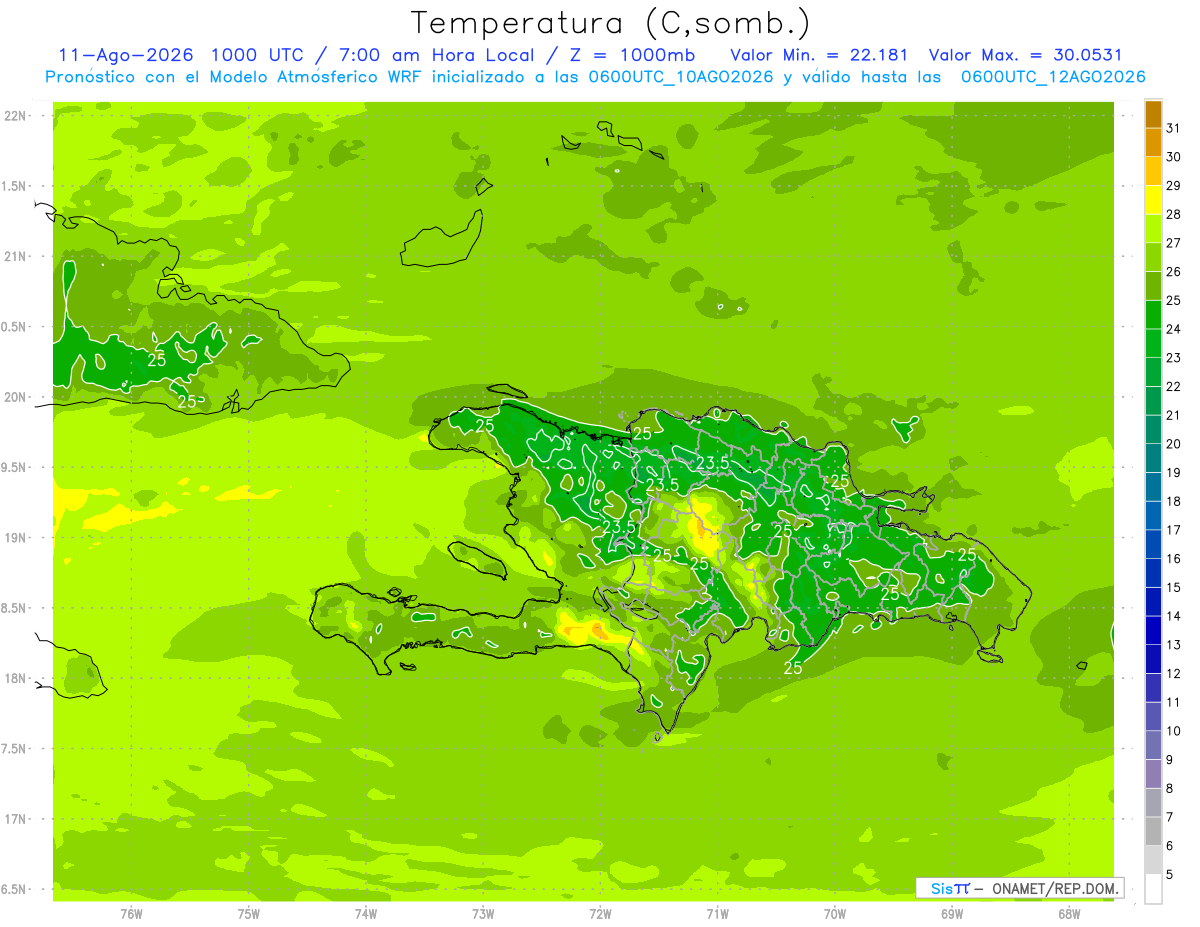Click the "Valor Min. = 22.181" text
The image size is (1200, 927).
819,54
